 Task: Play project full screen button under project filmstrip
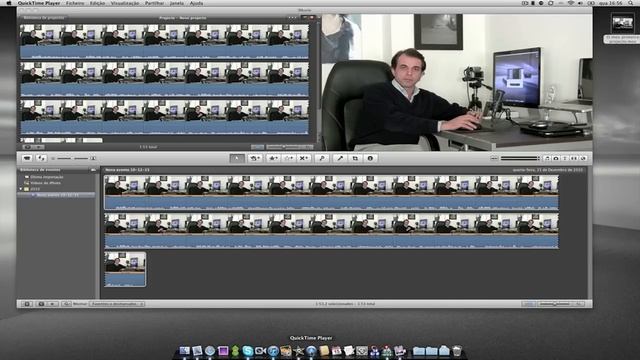(x=27, y=147)
